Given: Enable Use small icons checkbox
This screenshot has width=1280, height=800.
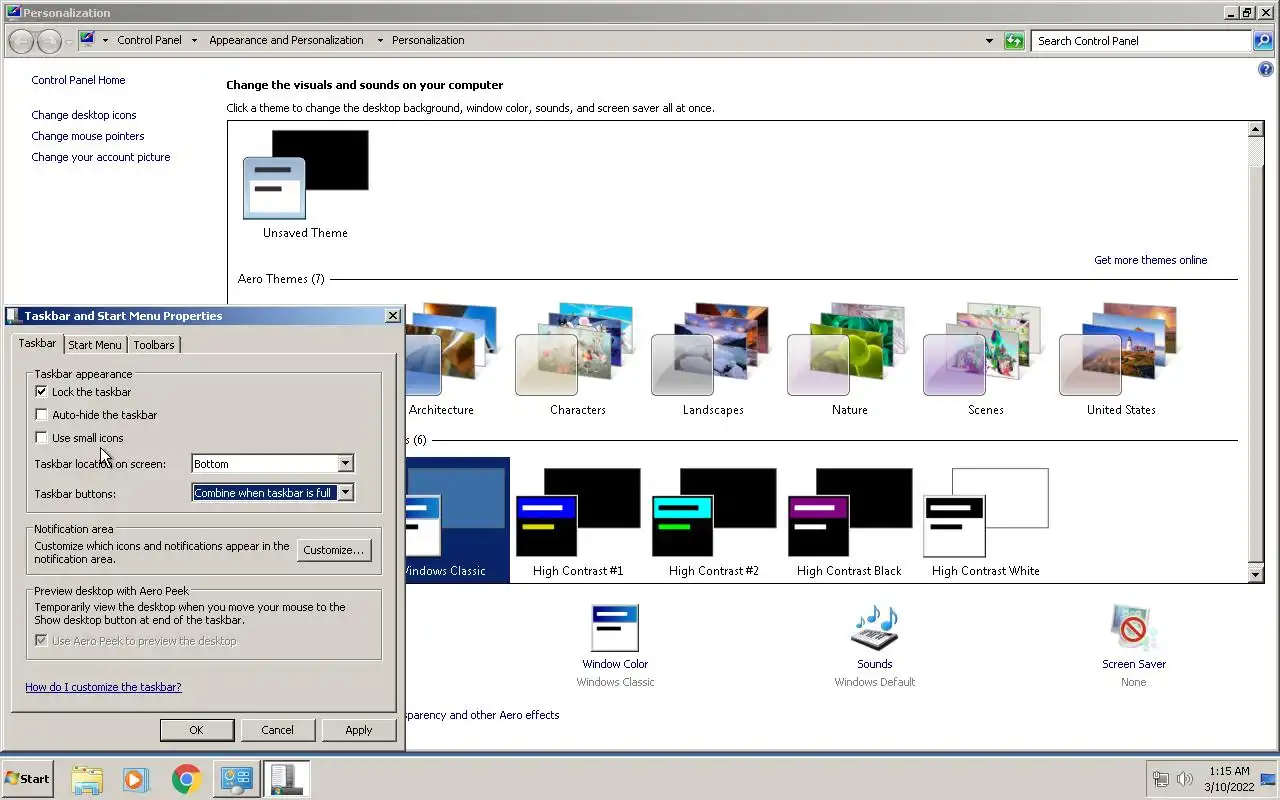Looking at the screenshot, I should coord(41,438).
